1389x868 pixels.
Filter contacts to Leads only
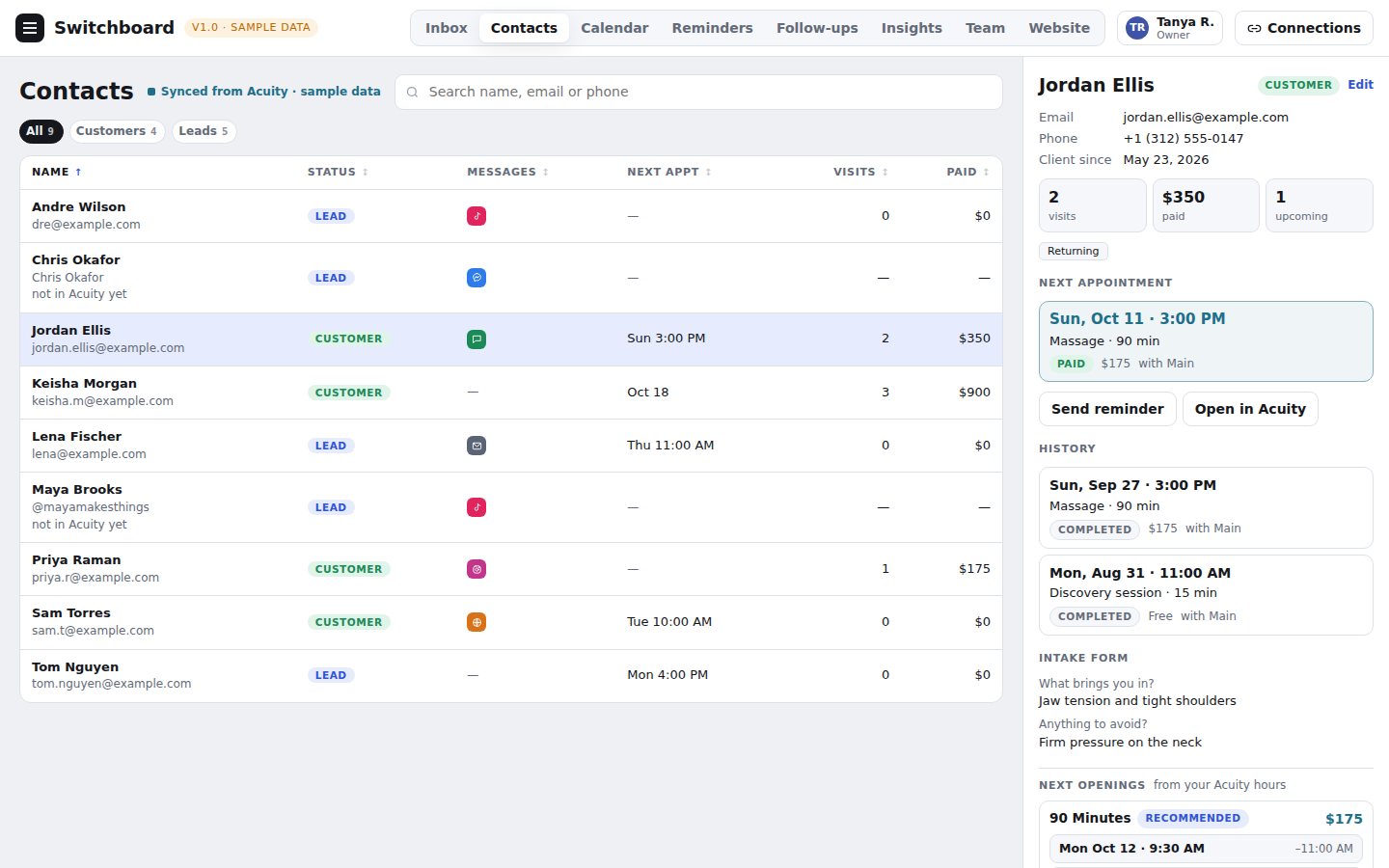(x=204, y=131)
